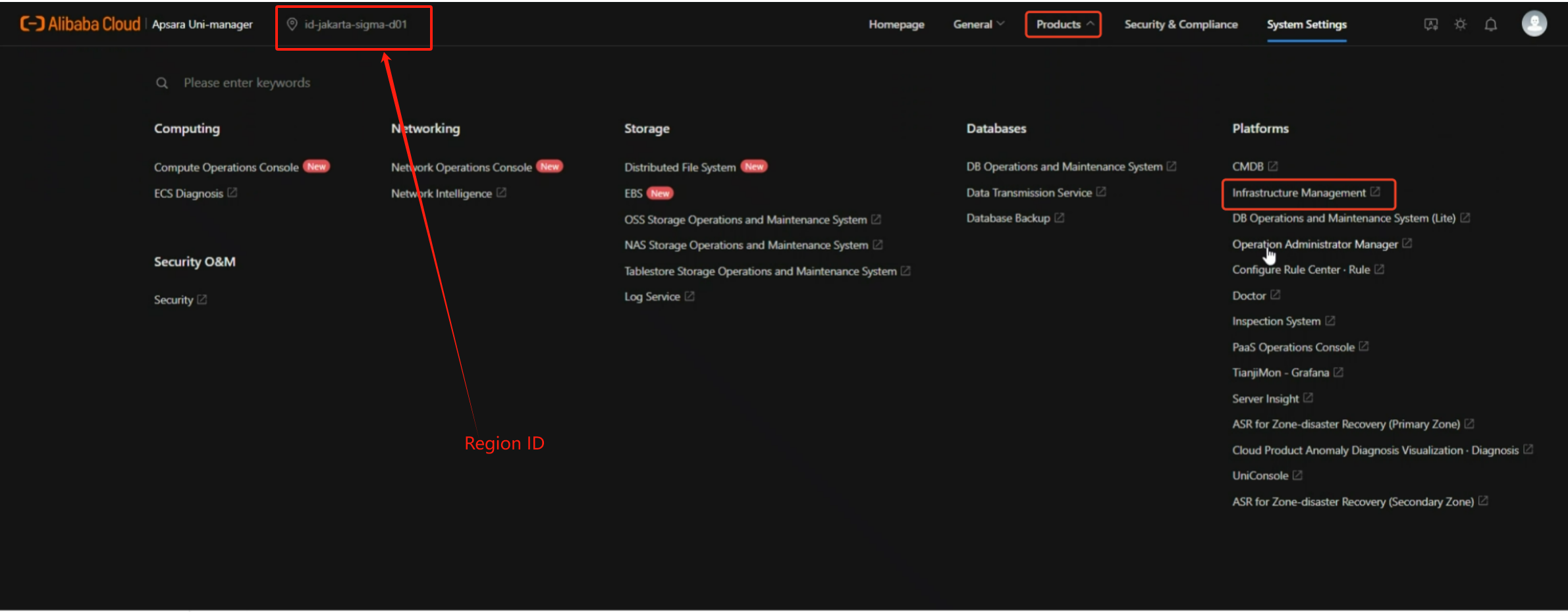The image size is (1568, 612).
Task: Click external-link icon next to Network Intelligence
Action: coord(501,193)
